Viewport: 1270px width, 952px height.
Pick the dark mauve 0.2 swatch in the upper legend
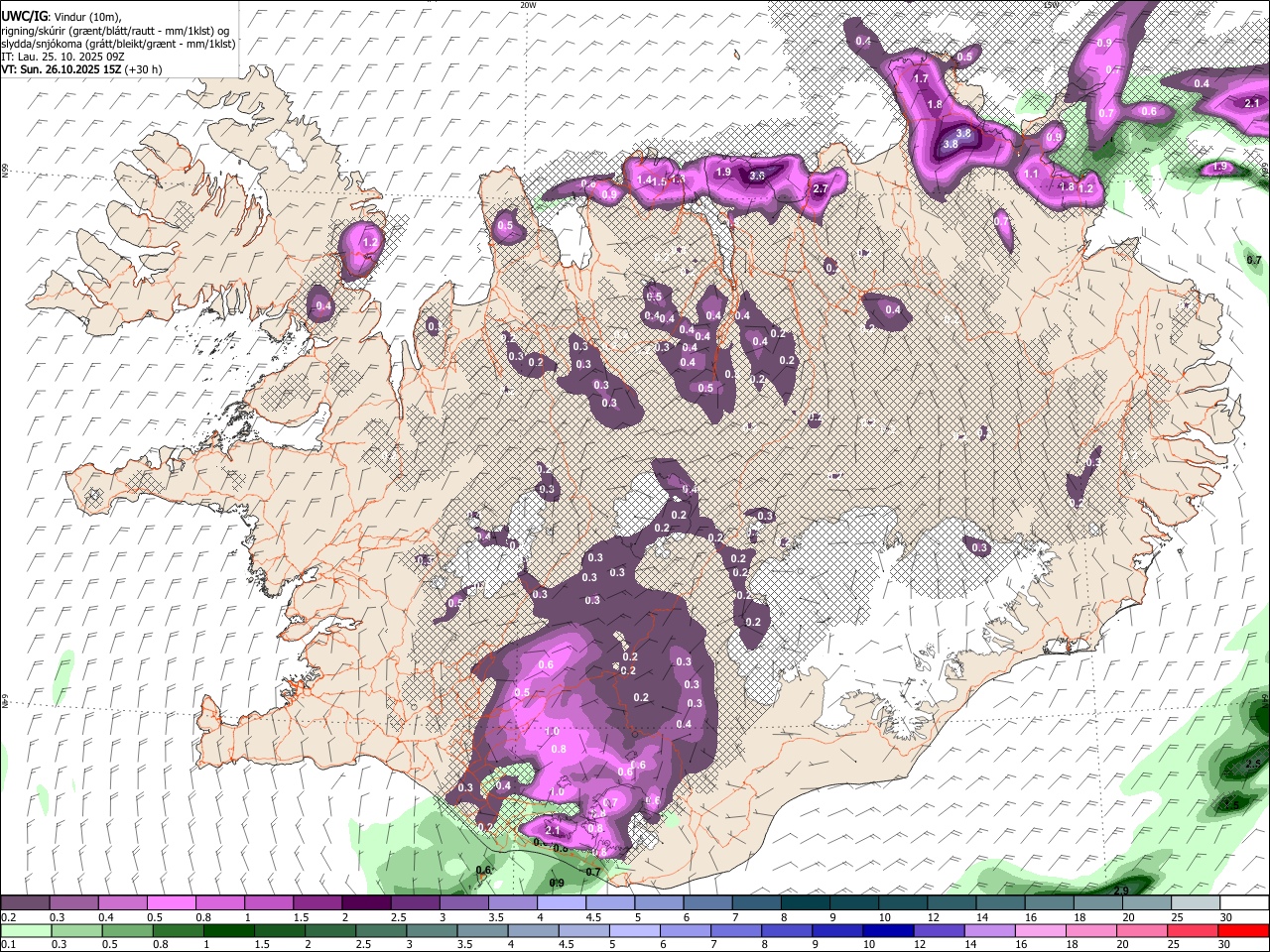coord(25,902)
